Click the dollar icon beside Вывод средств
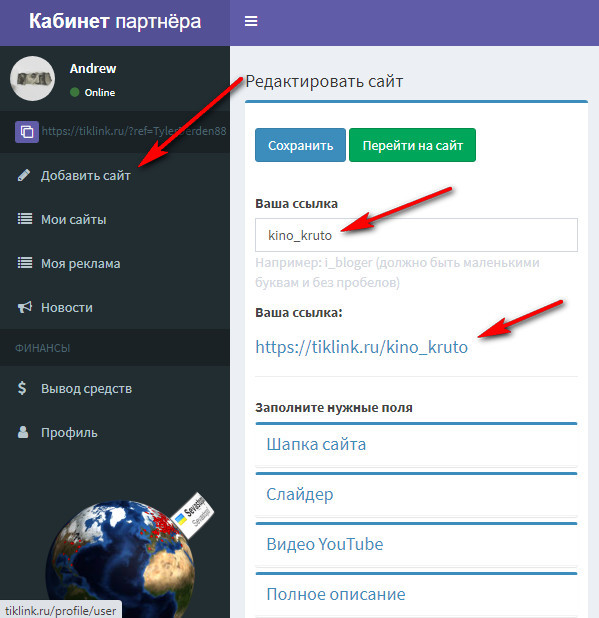The width and height of the screenshot is (599, 618). 22,388
